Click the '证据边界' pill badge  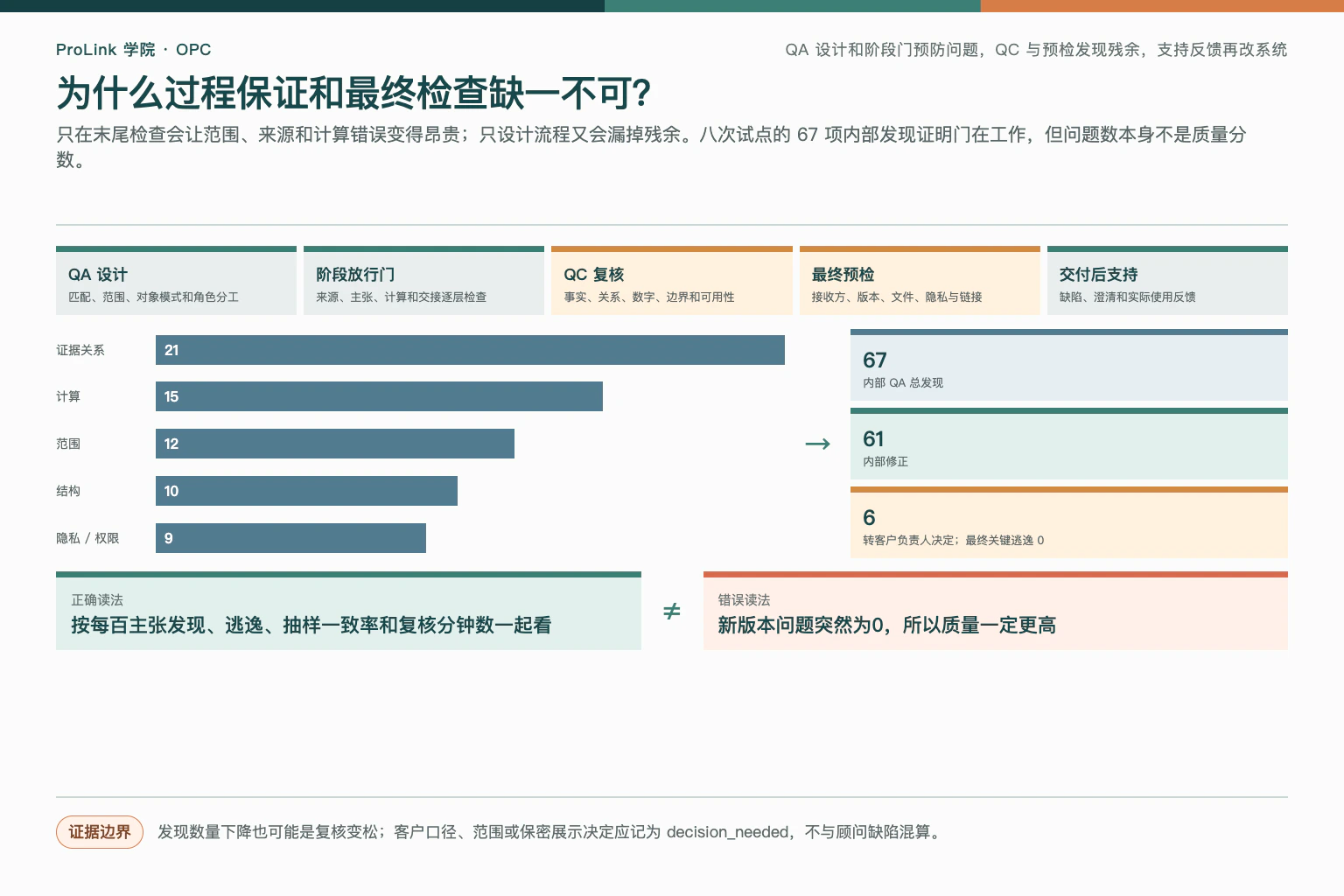pos(100,832)
